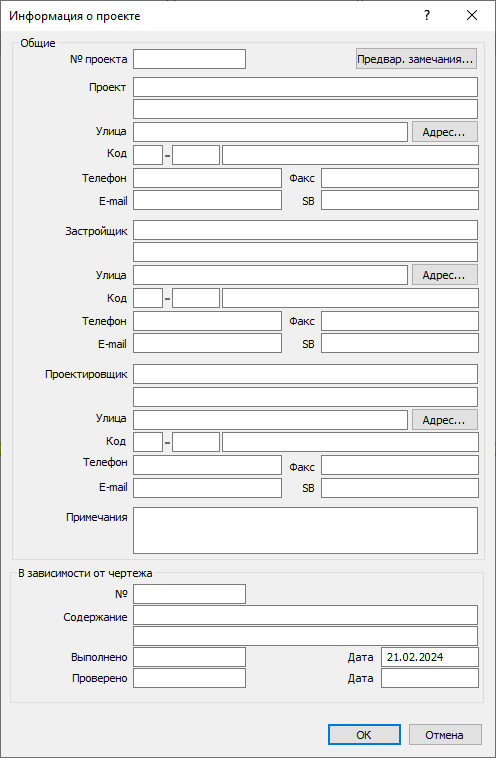Open Адрес... button in the Проект section
The image size is (496, 758).
click(x=445, y=132)
